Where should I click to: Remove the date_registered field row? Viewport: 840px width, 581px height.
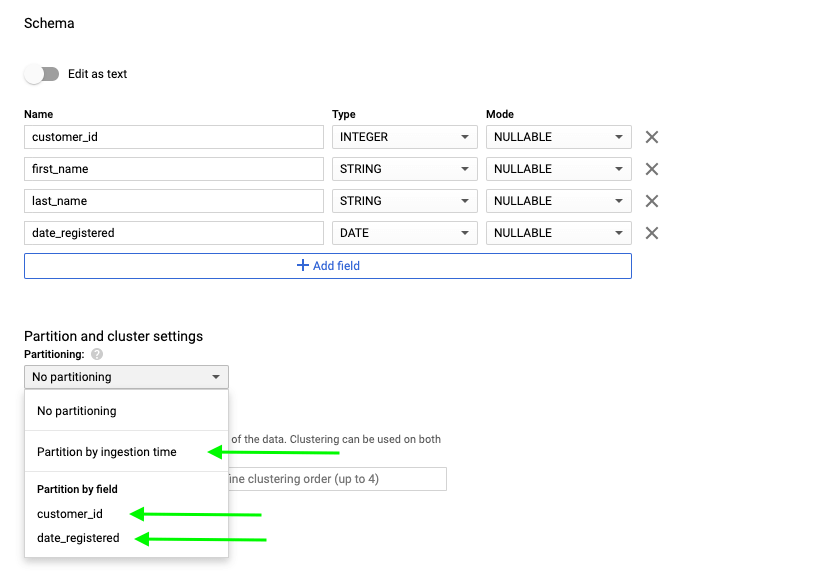[651, 233]
